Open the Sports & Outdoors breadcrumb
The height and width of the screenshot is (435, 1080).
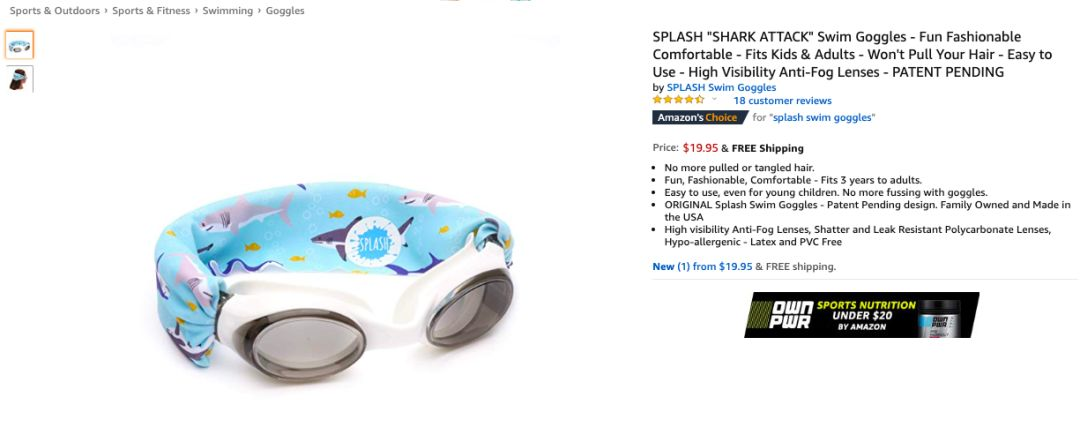tap(54, 11)
